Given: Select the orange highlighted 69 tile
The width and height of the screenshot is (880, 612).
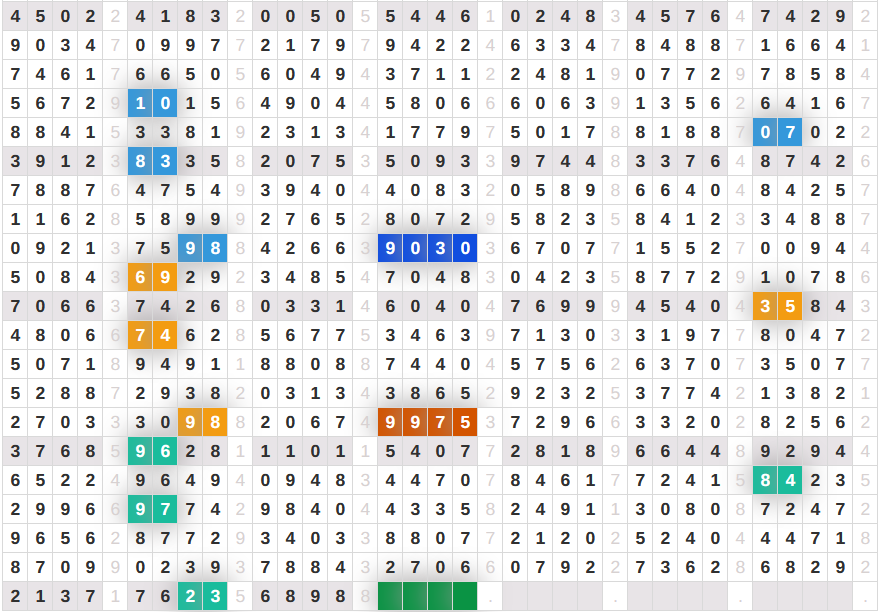Looking at the screenshot, I should click(153, 277).
